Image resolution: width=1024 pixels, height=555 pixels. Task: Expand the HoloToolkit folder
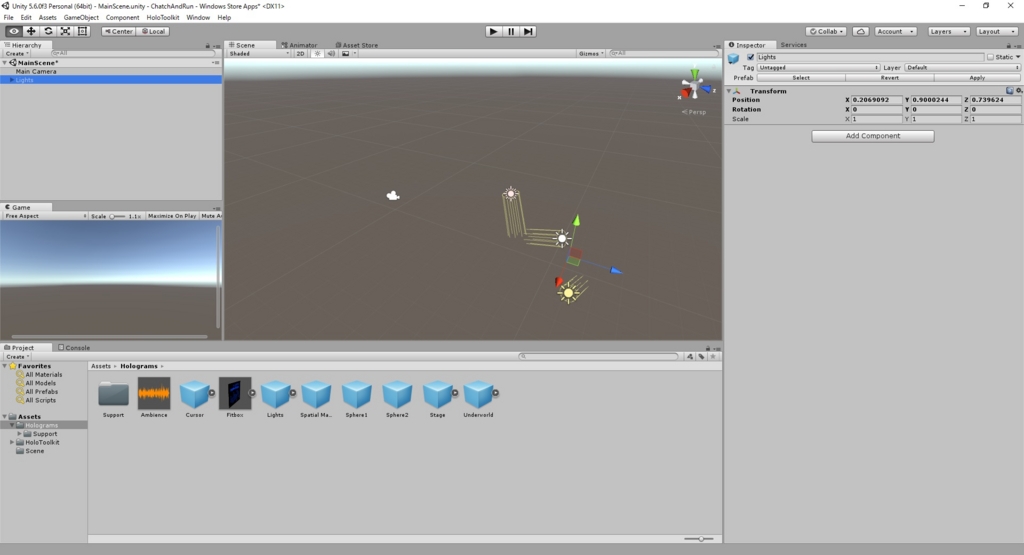12,442
